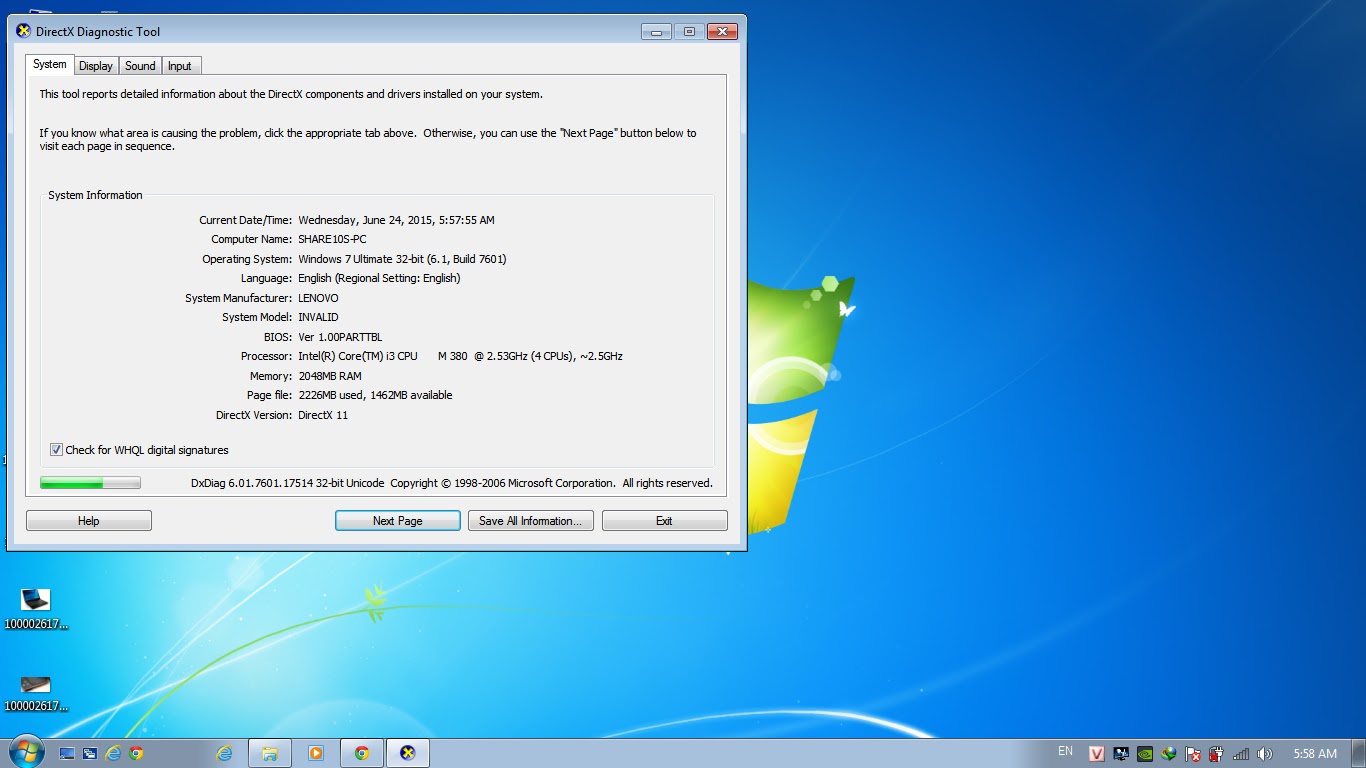This screenshot has height=768, width=1366.
Task: Open red V antivirus tray icon
Action: [1097, 754]
